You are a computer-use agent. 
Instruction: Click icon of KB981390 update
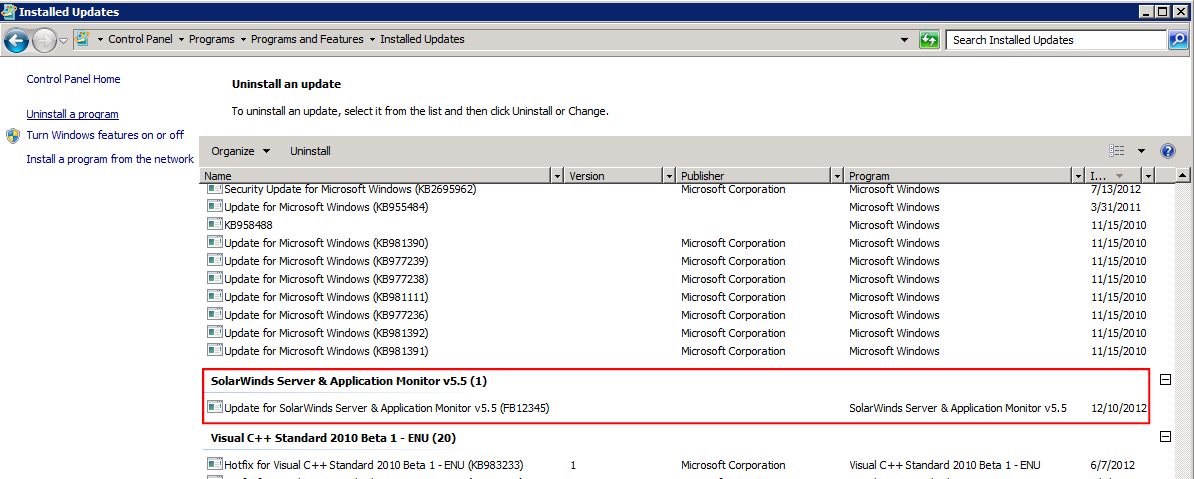click(x=215, y=243)
